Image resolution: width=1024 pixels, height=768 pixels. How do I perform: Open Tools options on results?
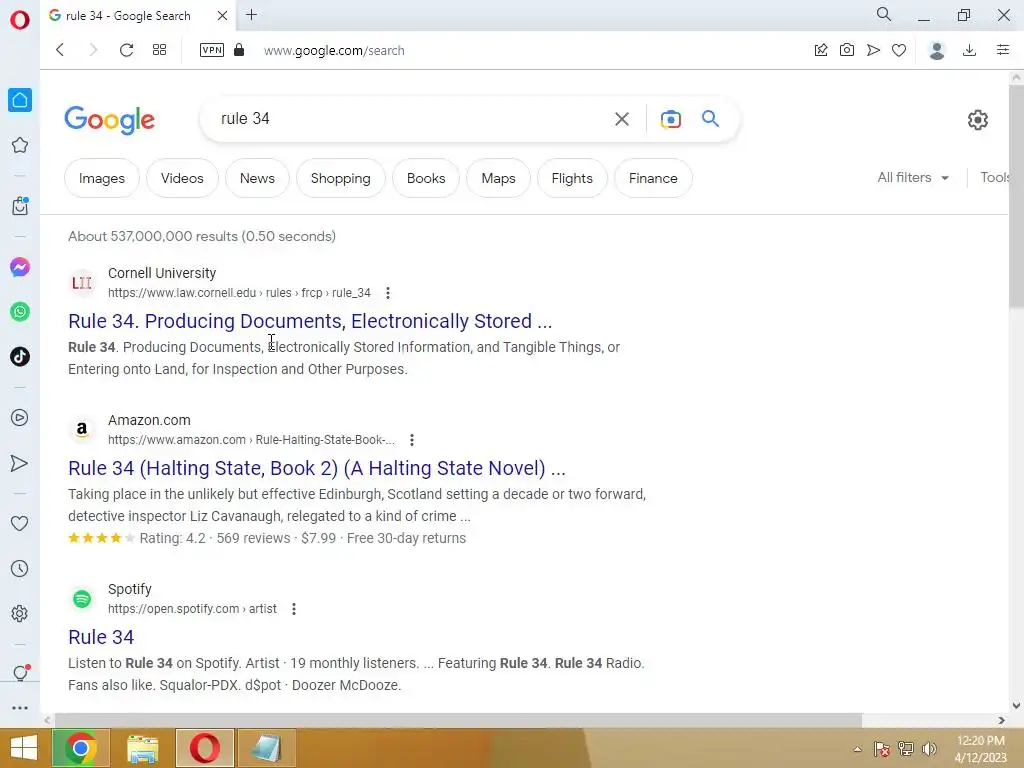click(995, 178)
